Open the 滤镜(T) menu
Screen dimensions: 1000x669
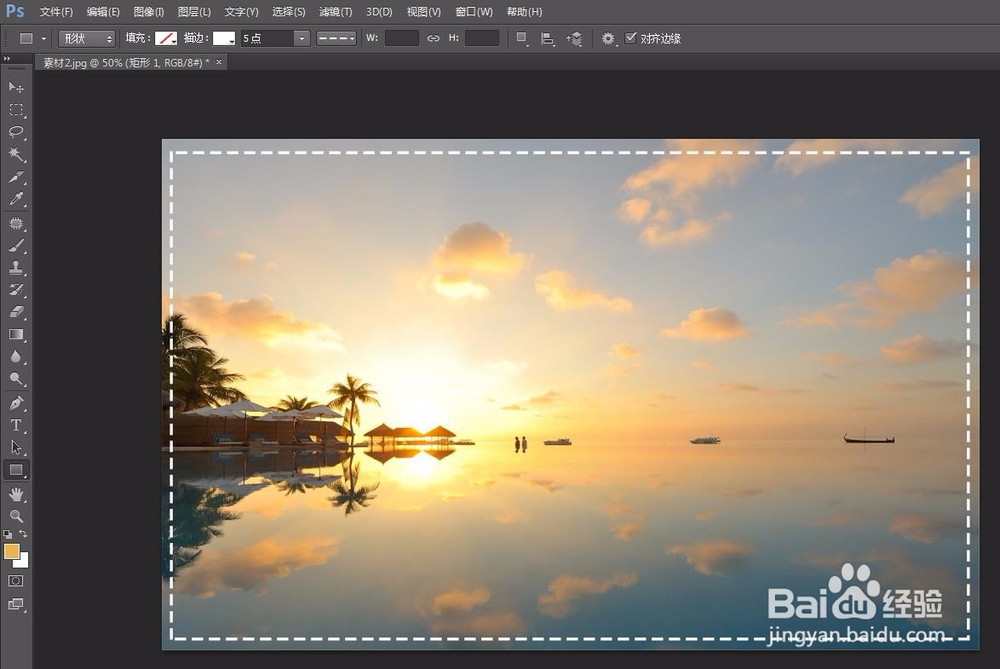(335, 12)
